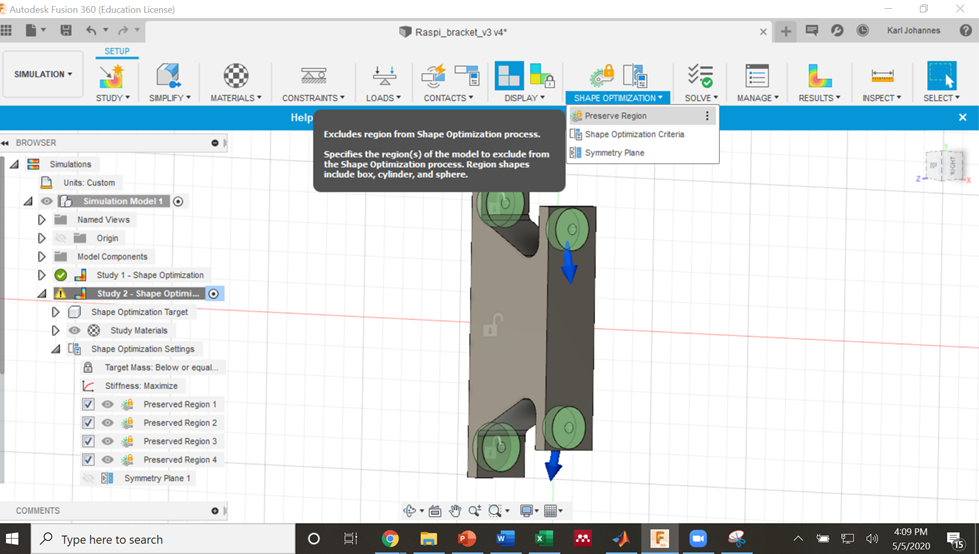The height and width of the screenshot is (554, 979).
Task: Click the Save icon
Action: (x=66, y=30)
